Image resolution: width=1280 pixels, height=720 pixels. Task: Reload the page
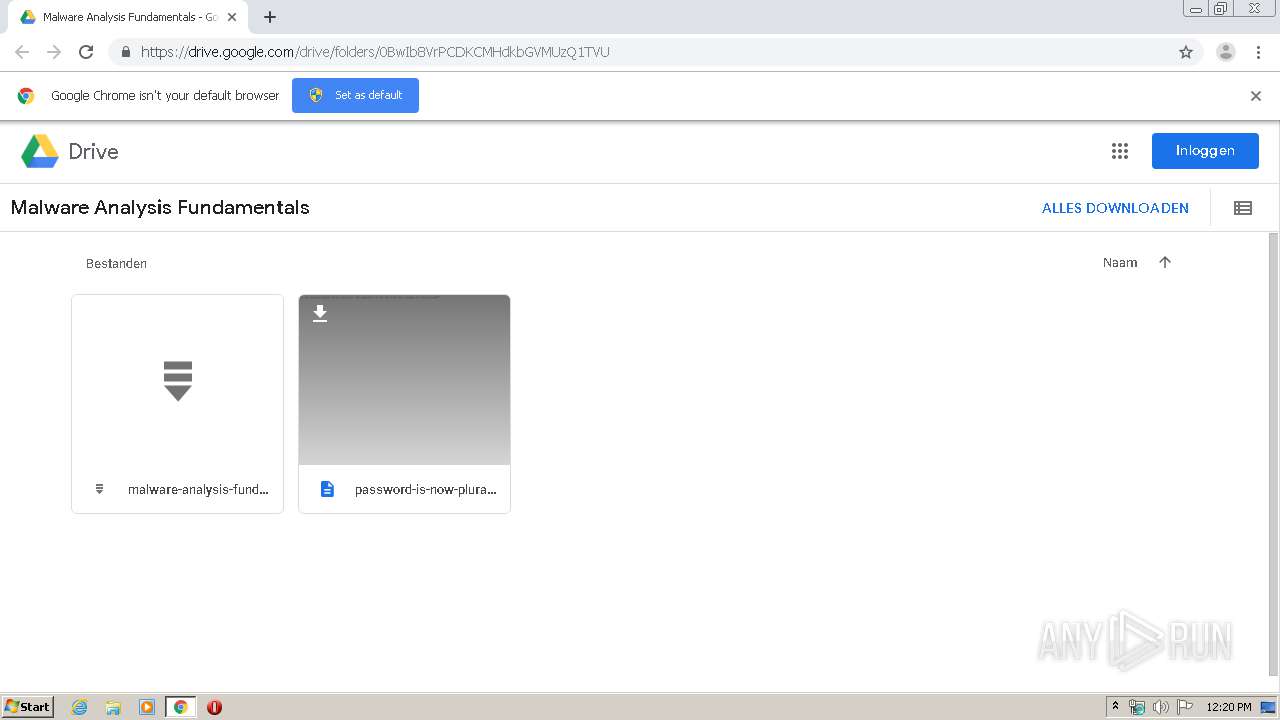pyautogui.click(x=86, y=52)
